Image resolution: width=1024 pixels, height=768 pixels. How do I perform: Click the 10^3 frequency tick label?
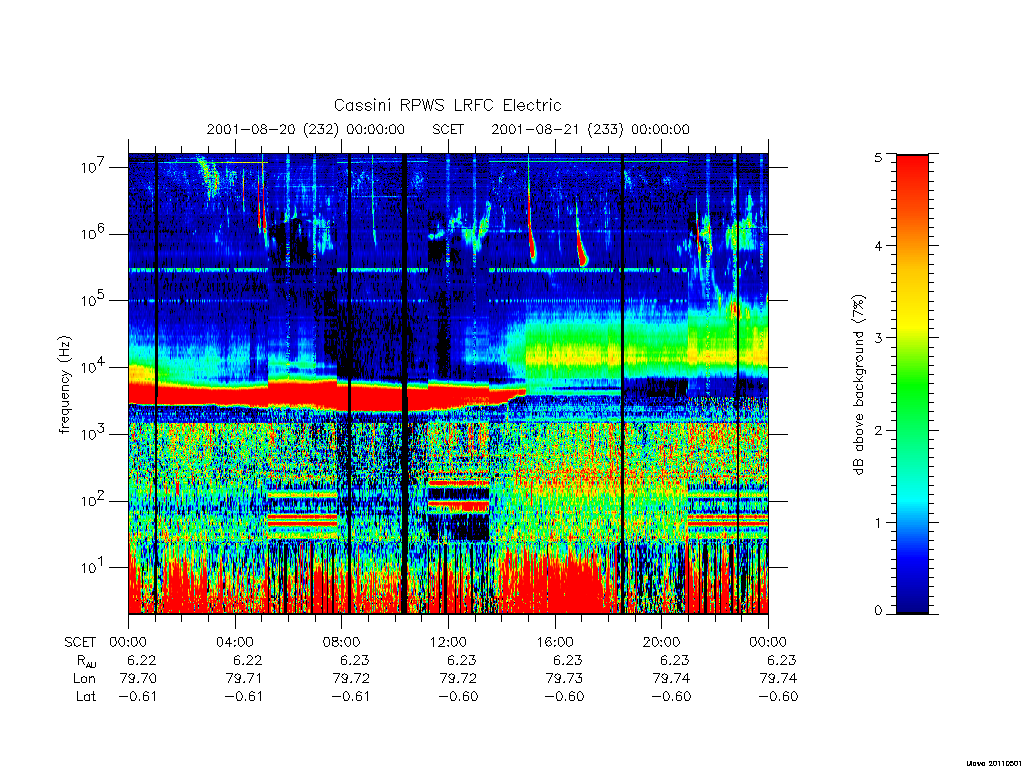tap(94, 434)
